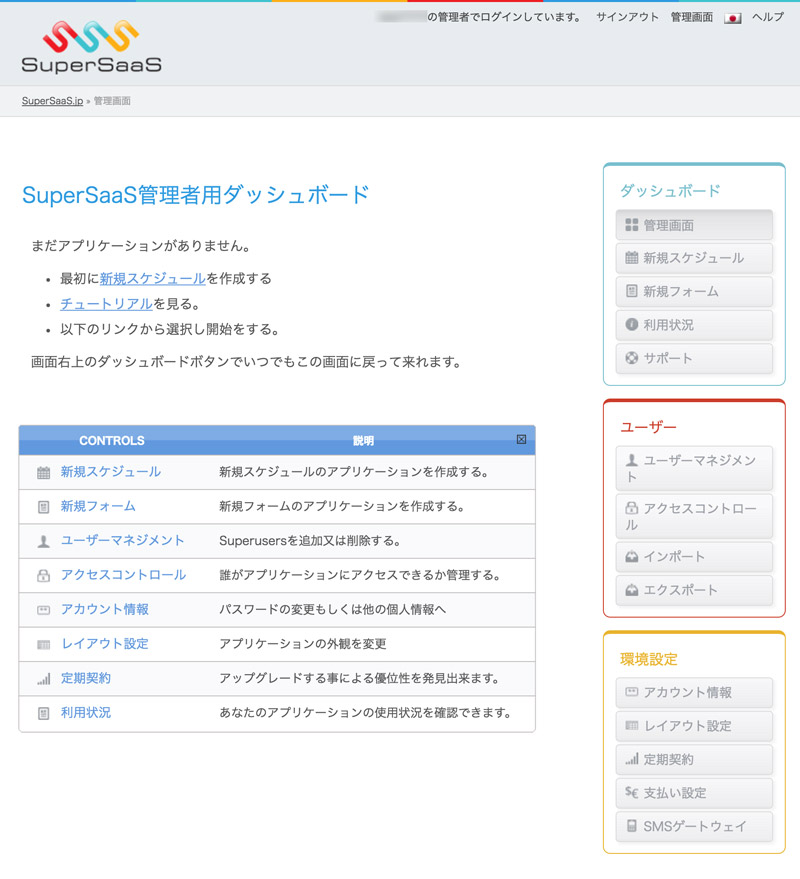This screenshot has width=800, height=879.
Task: Open ヘルプ in the top bar
Action: [768, 17]
